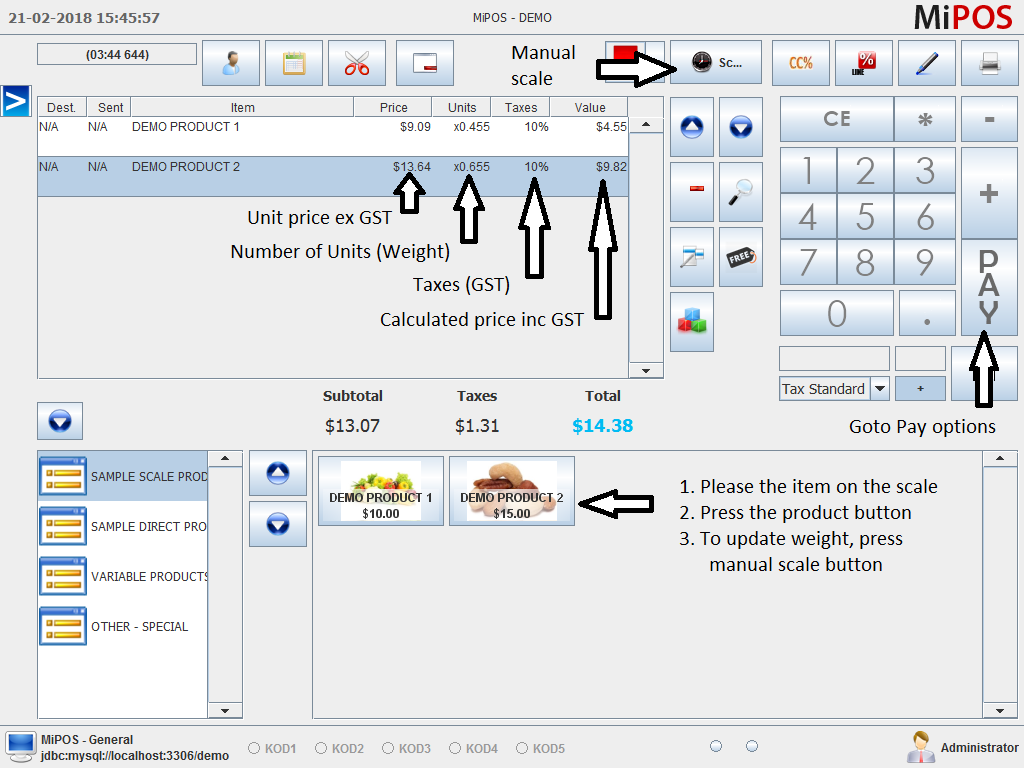Click the PAY button
The width and height of the screenshot is (1024, 768).
click(x=989, y=287)
